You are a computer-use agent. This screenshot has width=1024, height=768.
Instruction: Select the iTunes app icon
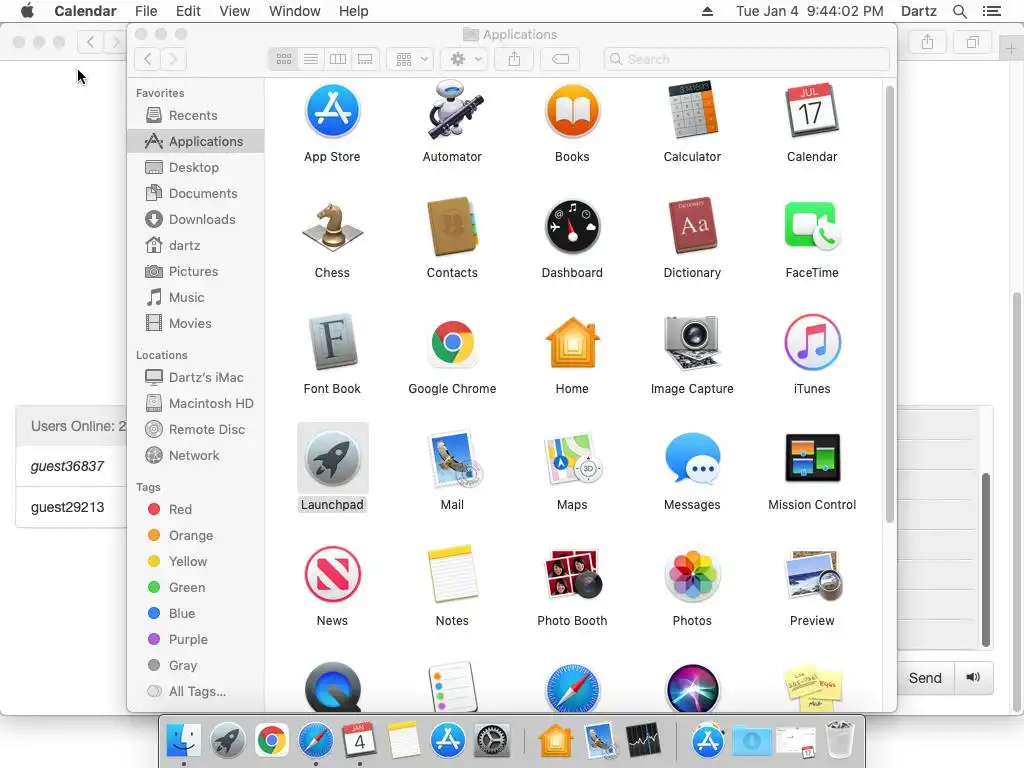pos(812,343)
